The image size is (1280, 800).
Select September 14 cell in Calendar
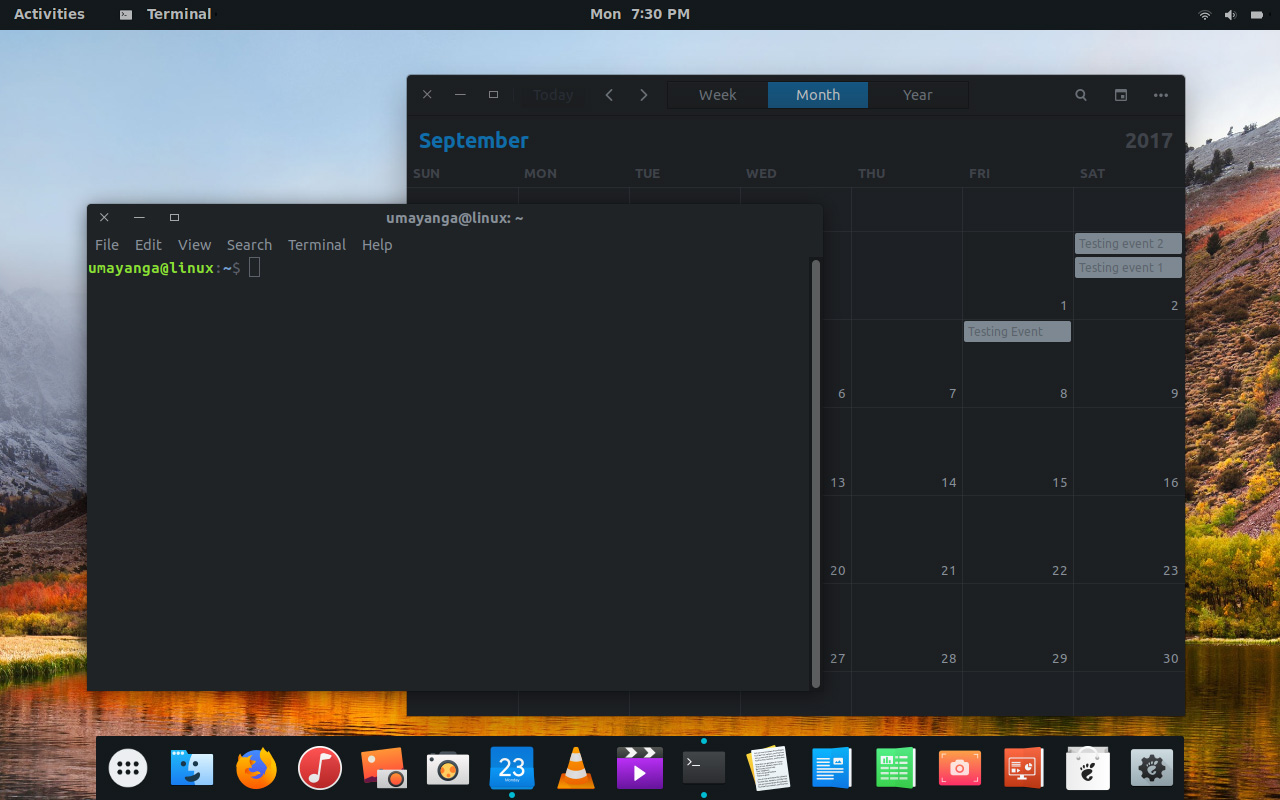click(907, 451)
